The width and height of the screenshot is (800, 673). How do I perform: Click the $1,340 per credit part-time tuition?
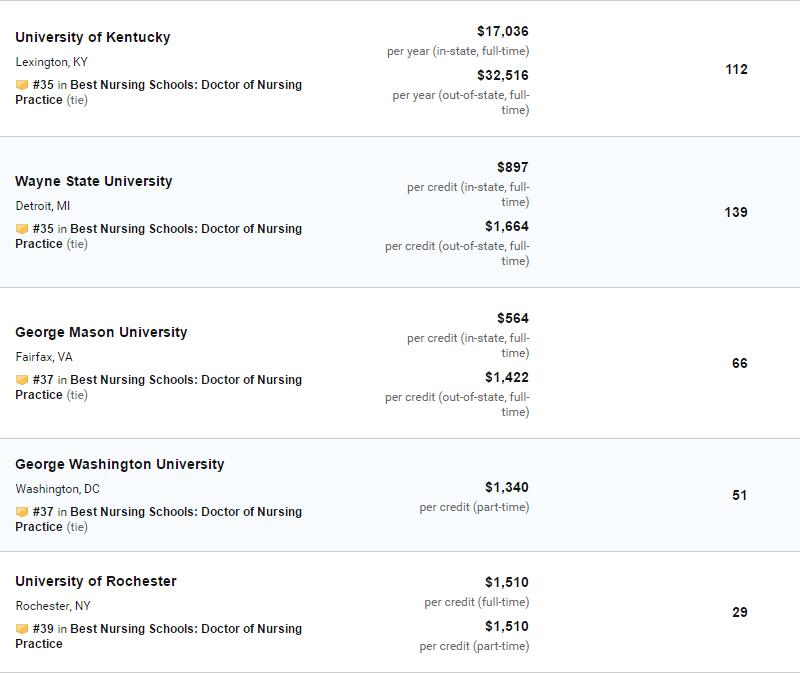pos(507,487)
